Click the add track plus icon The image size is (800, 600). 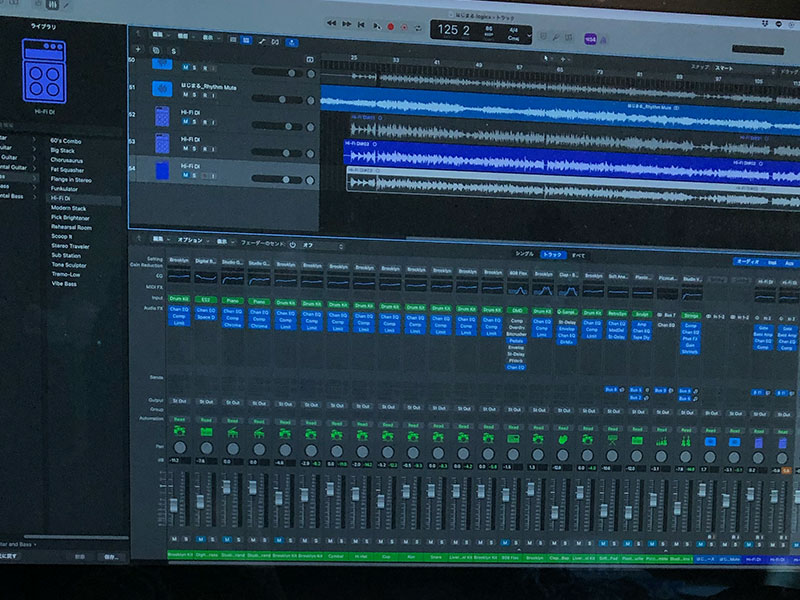point(139,50)
